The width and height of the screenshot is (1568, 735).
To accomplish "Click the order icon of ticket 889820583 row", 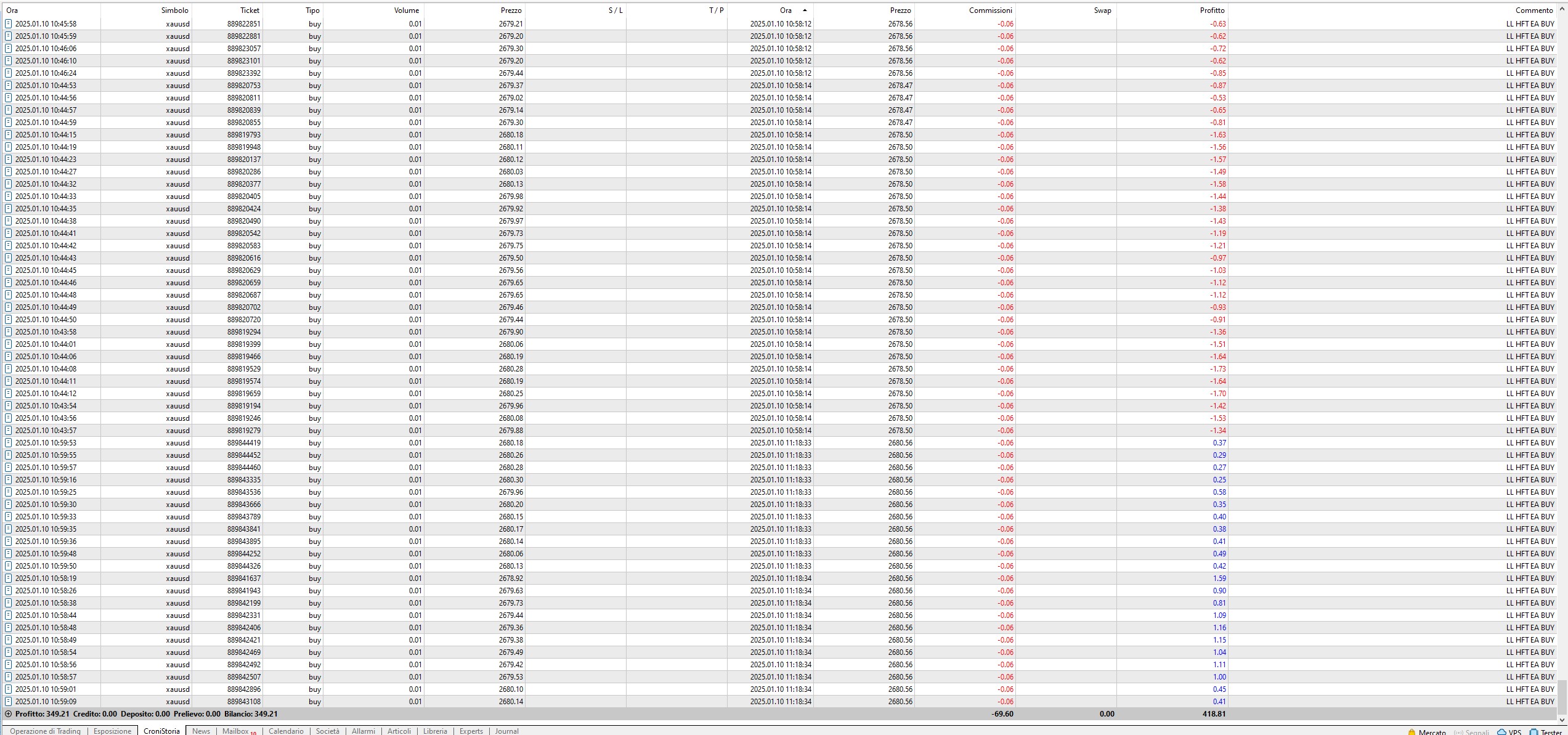I will (9, 246).
